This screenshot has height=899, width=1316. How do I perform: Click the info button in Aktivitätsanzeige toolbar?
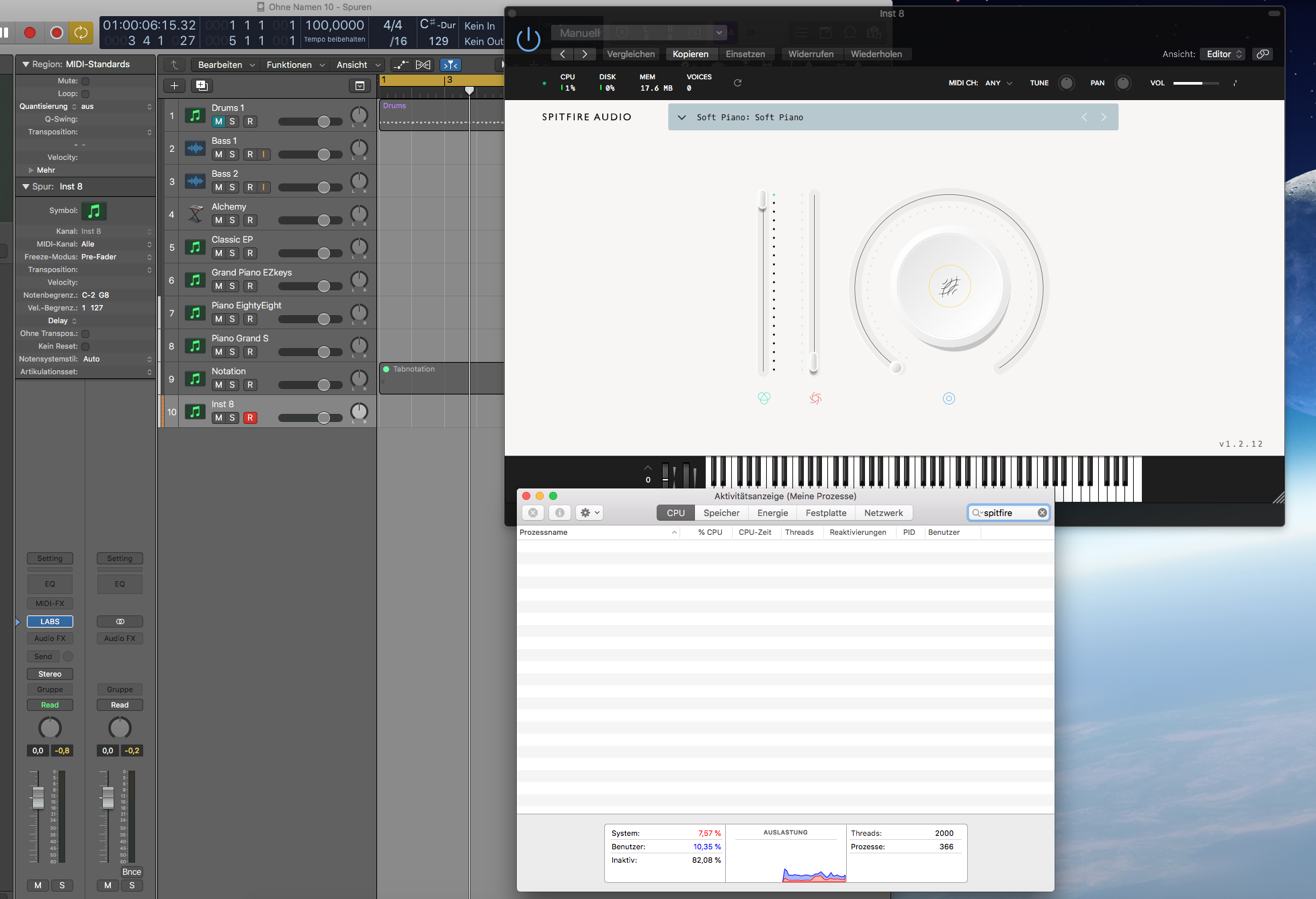(x=560, y=513)
